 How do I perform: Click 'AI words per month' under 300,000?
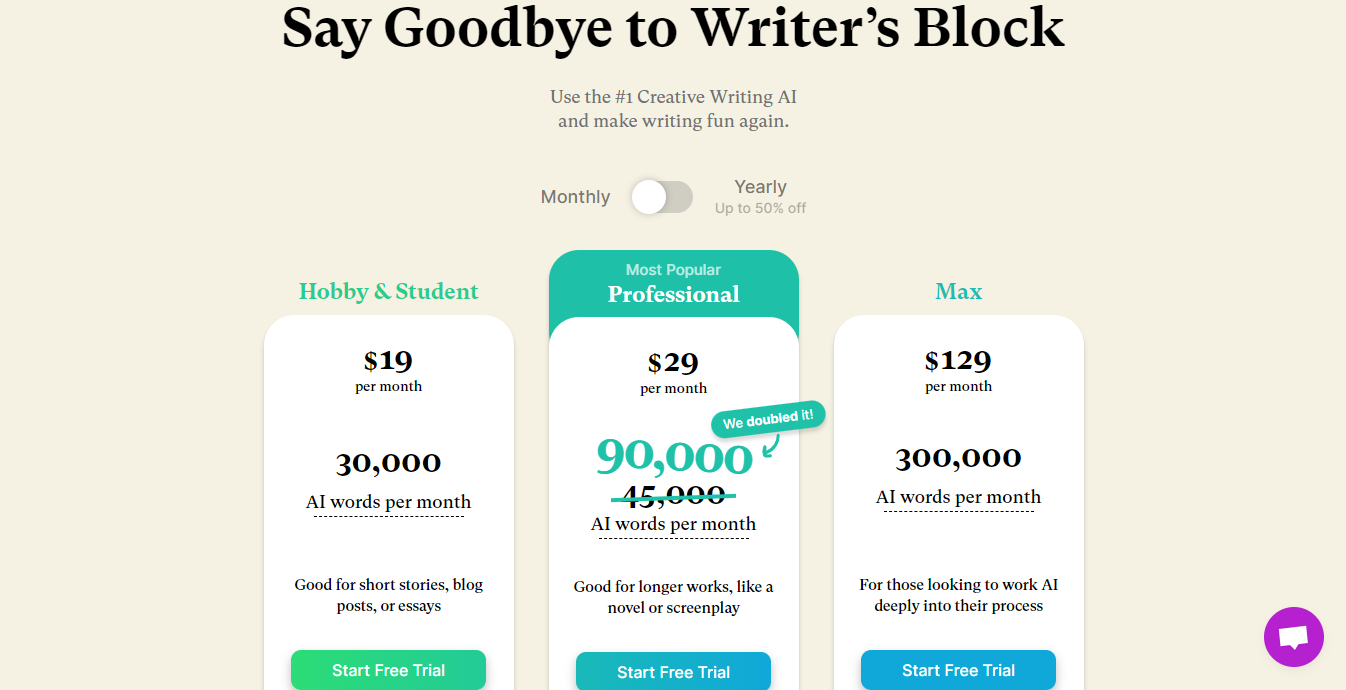point(959,497)
